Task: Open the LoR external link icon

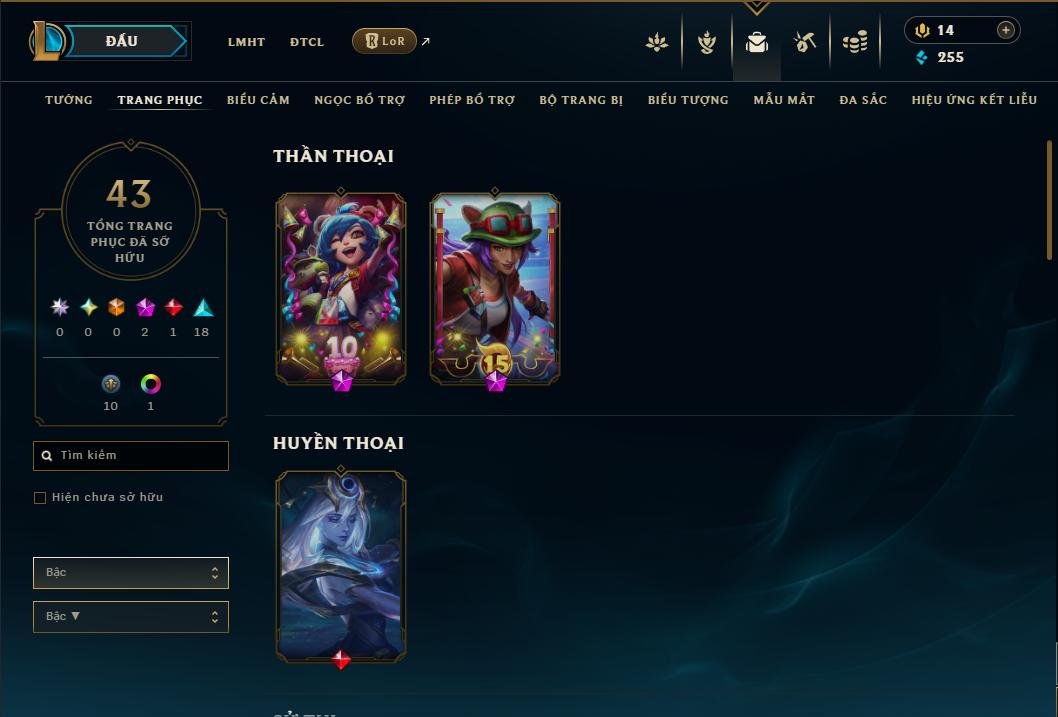Action: click(x=426, y=41)
